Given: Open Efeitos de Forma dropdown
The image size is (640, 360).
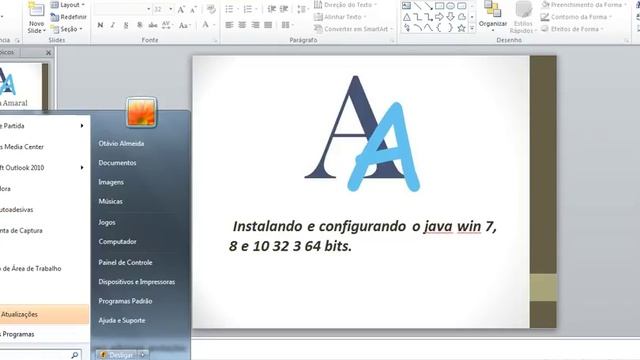Looking at the screenshot, I should pyautogui.click(x=573, y=29).
